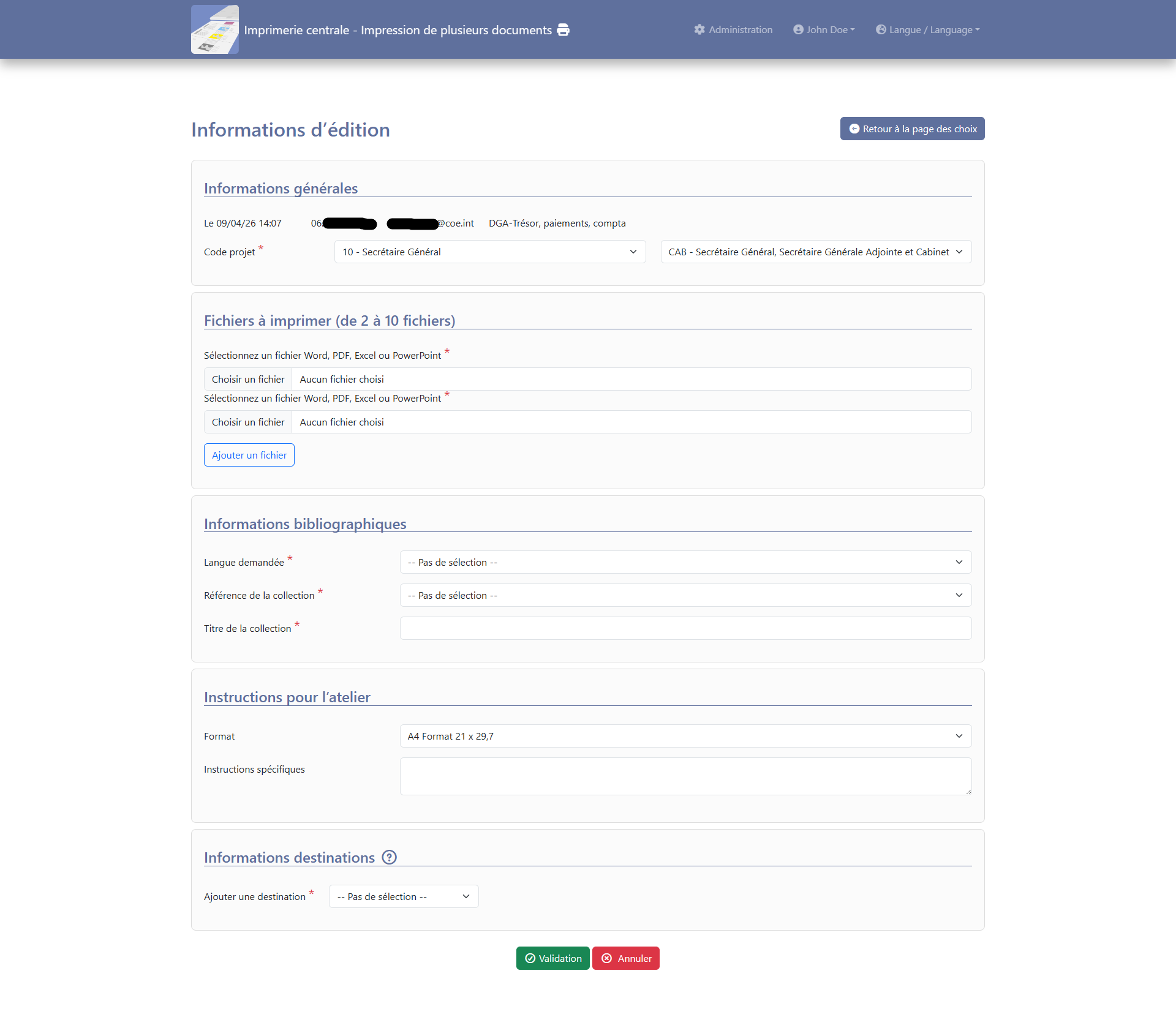Focus the Instructions spécifiques text area
This screenshot has width=1176, height=1009.
click(685, 776)
